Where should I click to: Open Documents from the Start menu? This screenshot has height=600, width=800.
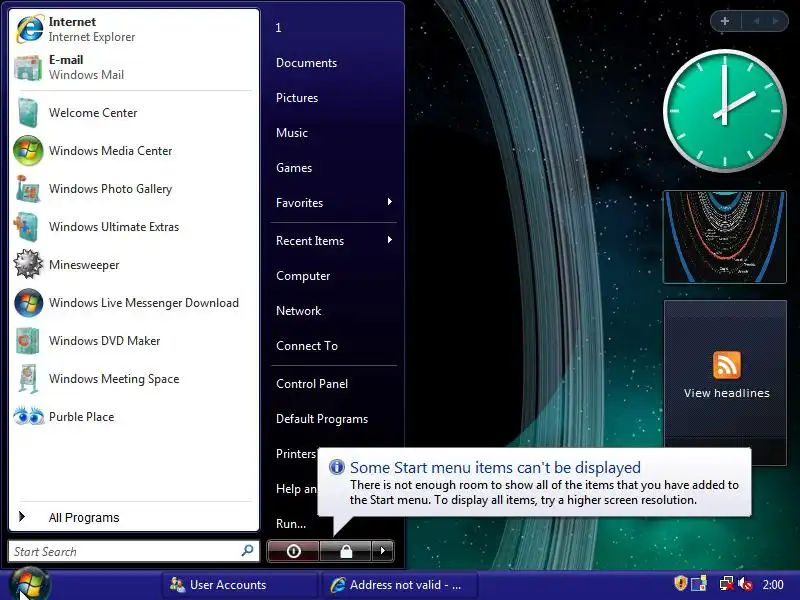[x=306, y=63]
